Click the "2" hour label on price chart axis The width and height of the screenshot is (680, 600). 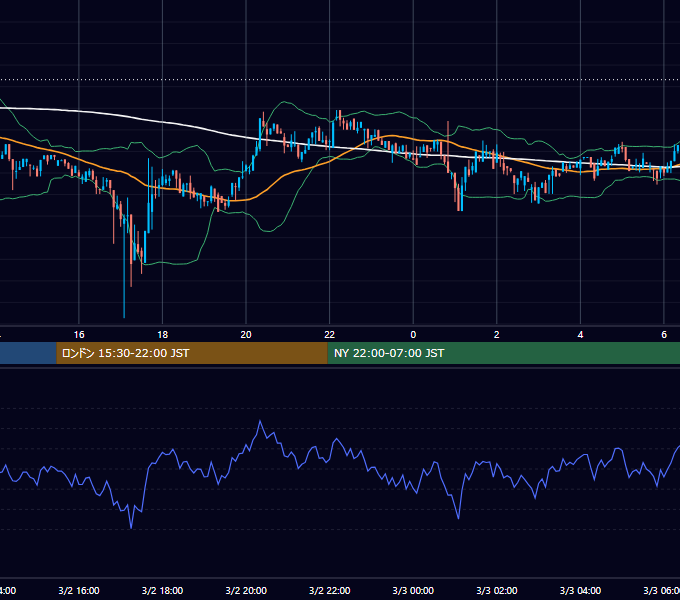tap(497, 335)
